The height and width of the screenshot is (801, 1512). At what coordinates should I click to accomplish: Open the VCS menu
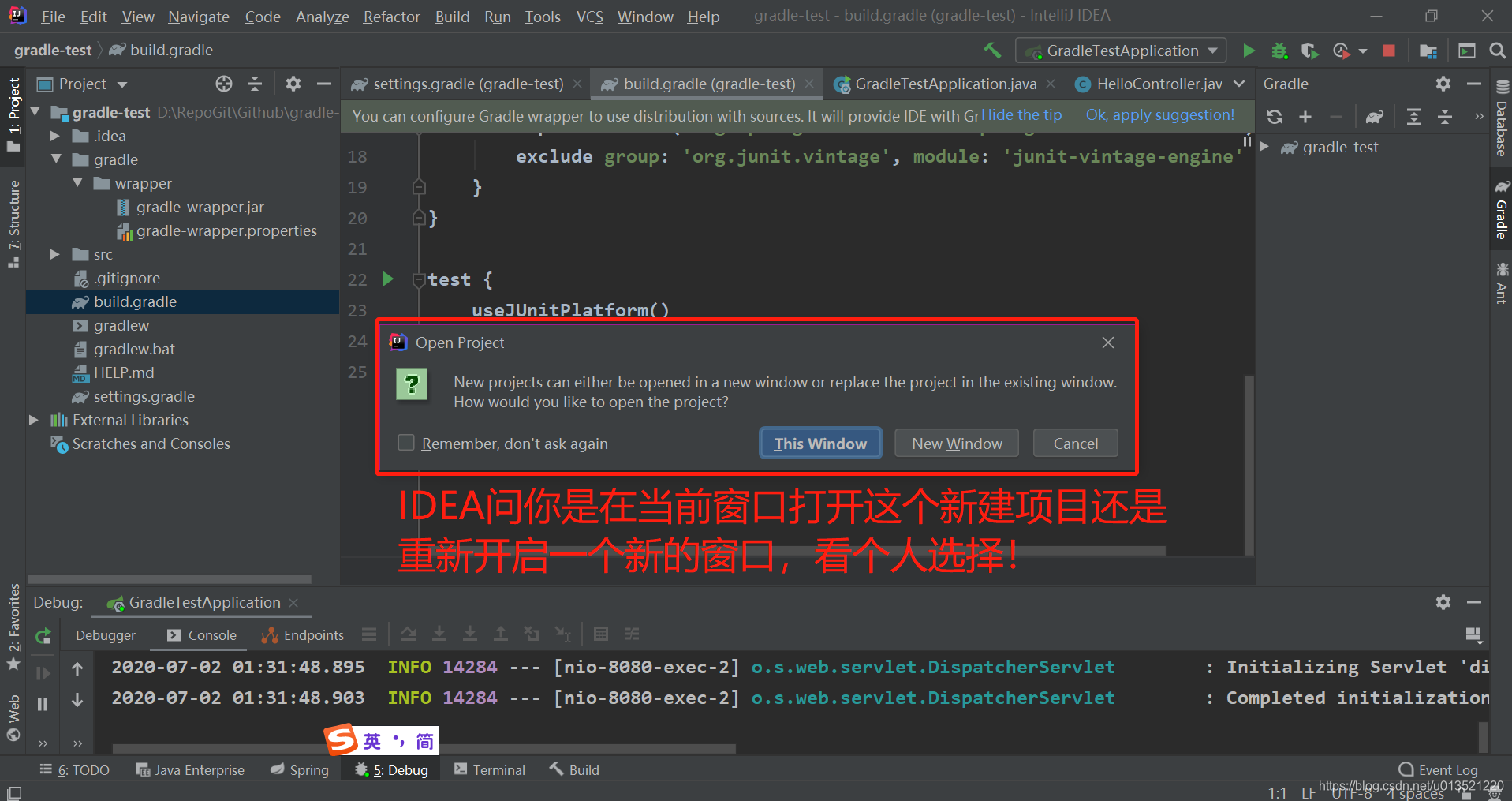[589, 17]
